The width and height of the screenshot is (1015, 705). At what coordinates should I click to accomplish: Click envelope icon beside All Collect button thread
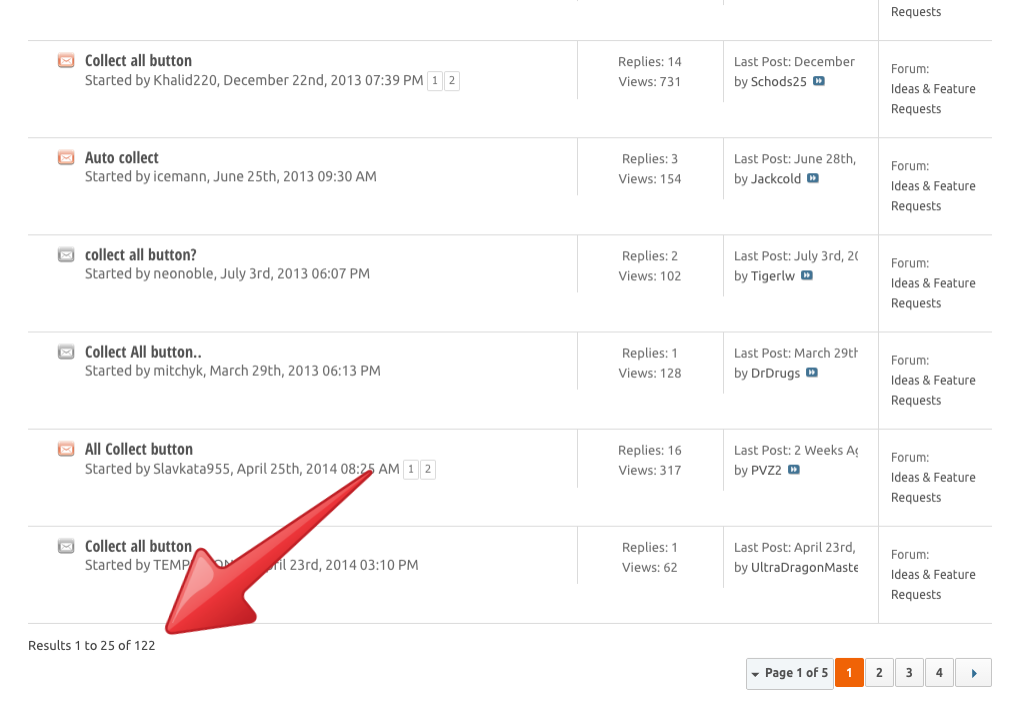click(66, 449)
